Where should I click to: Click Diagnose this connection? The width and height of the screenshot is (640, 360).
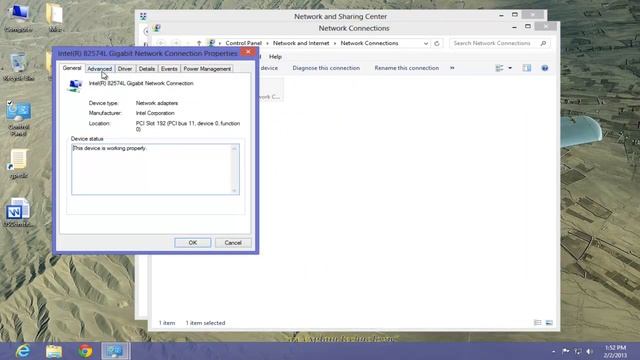[x=326, y=68]
